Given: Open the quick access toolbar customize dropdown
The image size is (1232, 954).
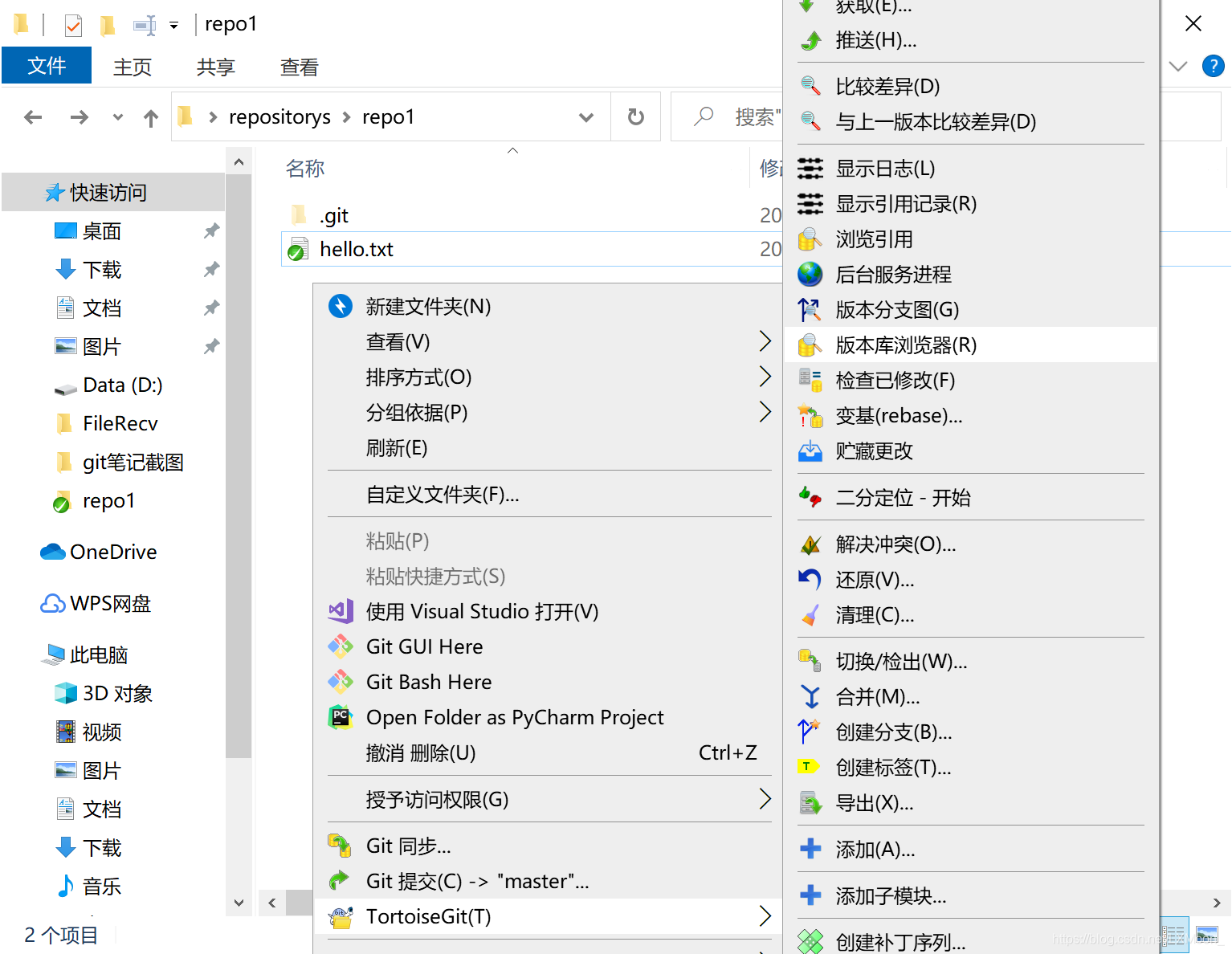Looking at the screenshot, I should (173, 25).
